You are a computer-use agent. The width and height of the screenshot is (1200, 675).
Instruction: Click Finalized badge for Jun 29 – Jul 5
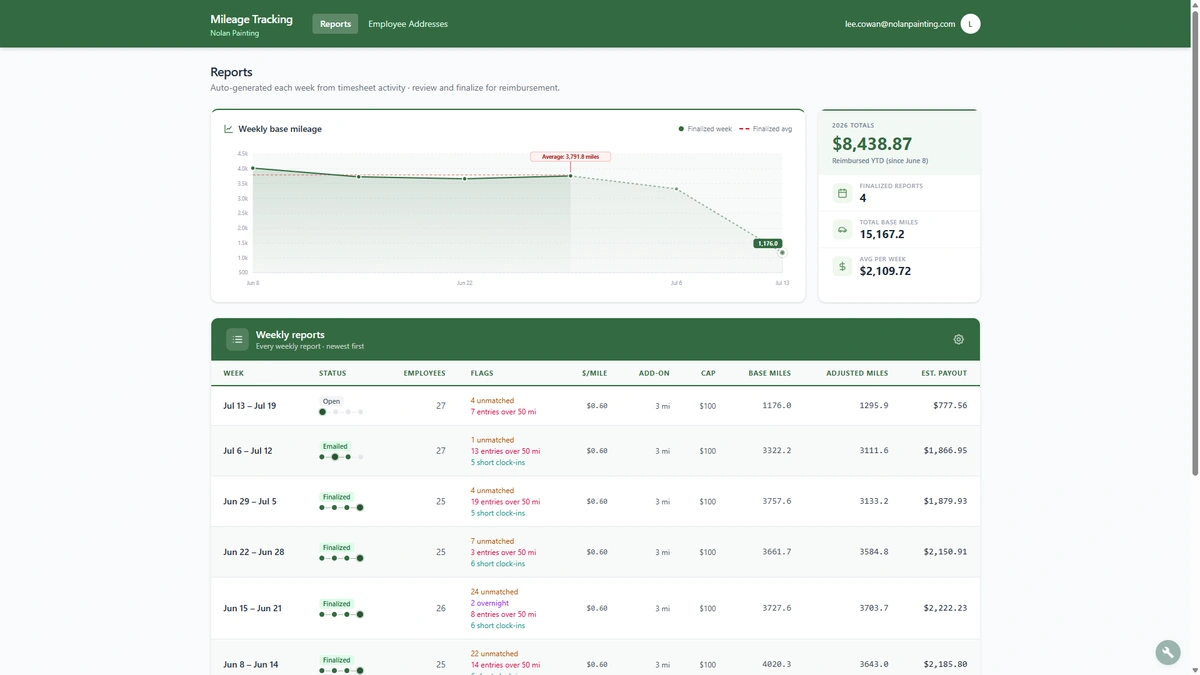pyautogui.click(x=336, y=497)
